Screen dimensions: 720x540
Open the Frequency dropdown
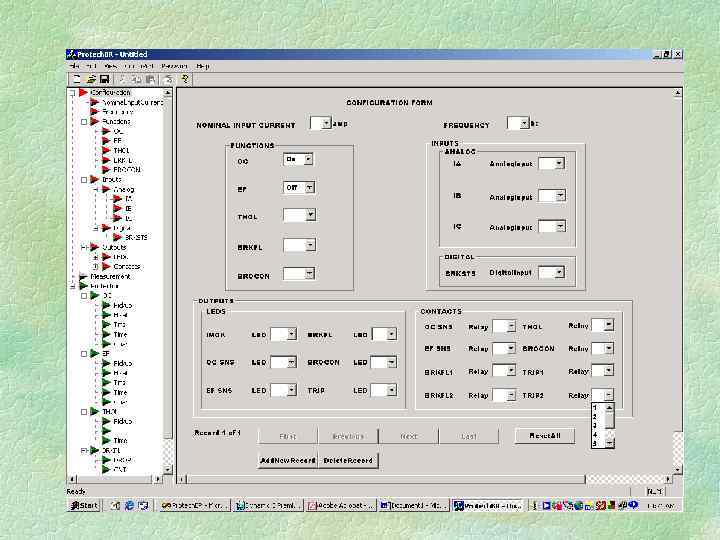523,123
